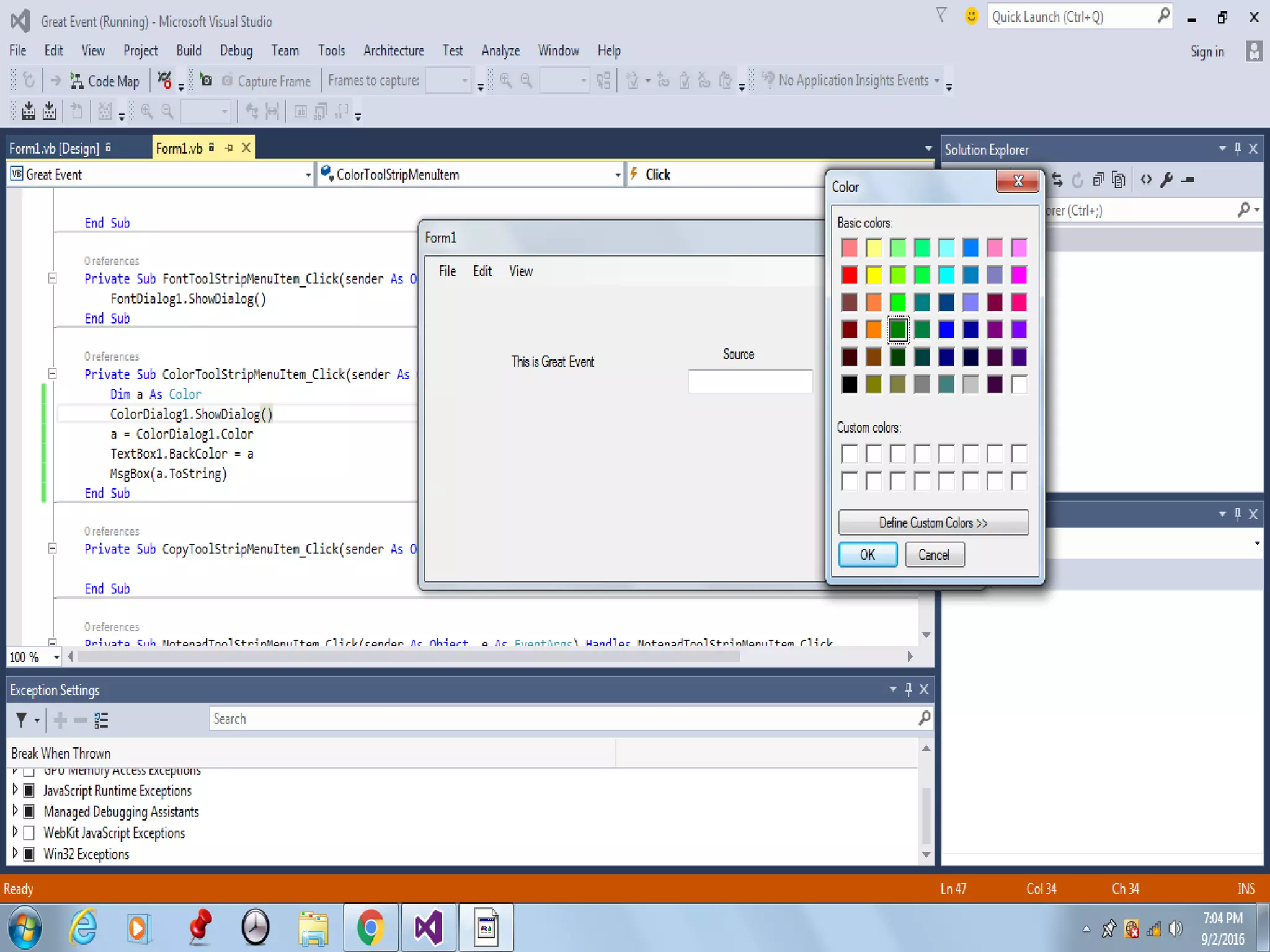The image size is (1270, 952).
Task: Click the feedback smiley face icon
Action: pyautogui.click(x=971, y=17)
